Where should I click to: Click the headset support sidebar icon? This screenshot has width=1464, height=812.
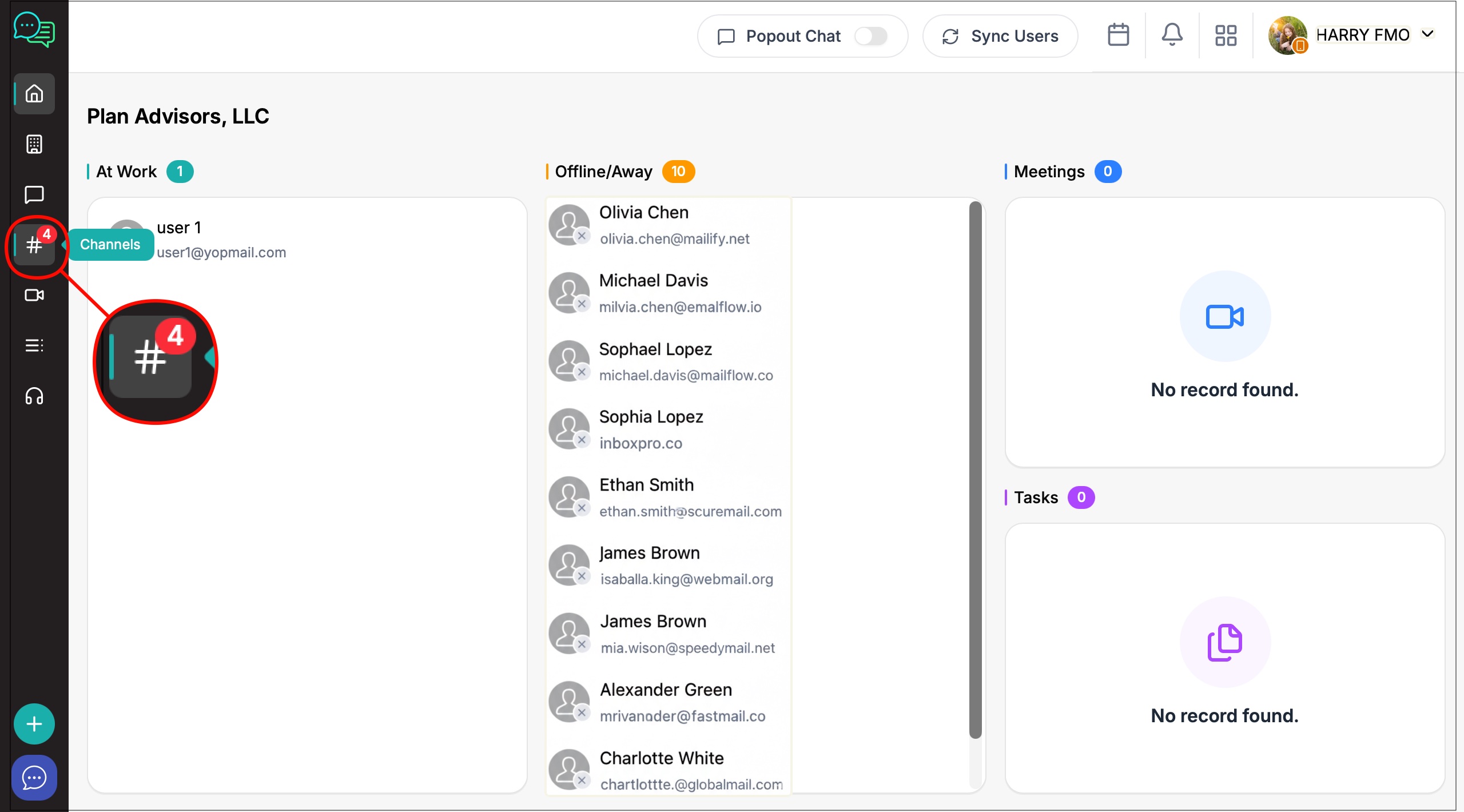(x=34, y=396)
